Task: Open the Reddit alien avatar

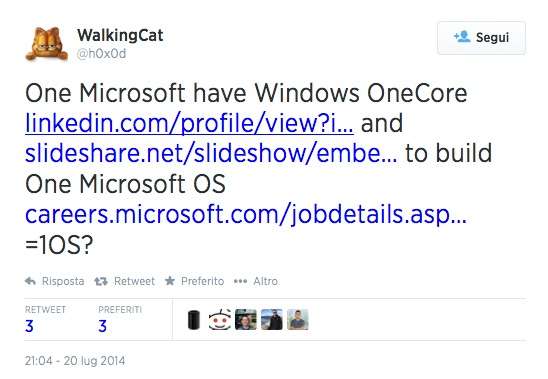Action: tap(220, 320)
